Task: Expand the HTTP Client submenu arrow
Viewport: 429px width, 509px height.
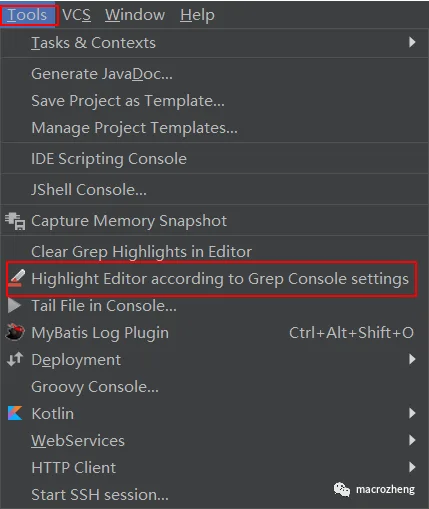Action: [x=412, y=467]
